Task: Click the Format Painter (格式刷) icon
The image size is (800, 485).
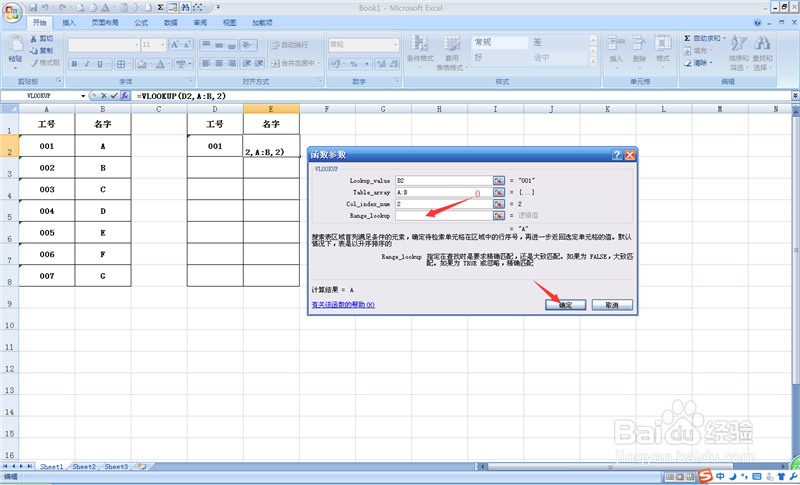Action: 34,63
